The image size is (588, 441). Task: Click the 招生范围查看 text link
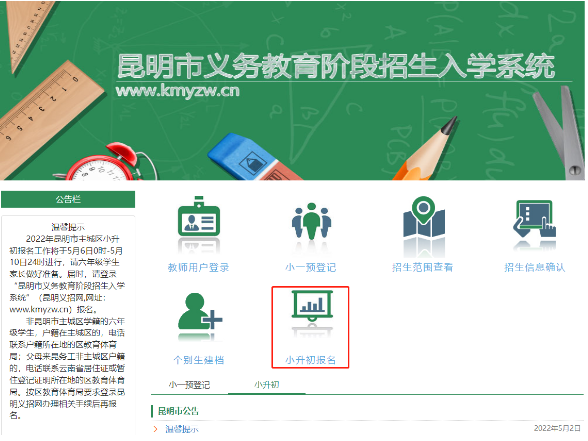(x=423, y=267)
